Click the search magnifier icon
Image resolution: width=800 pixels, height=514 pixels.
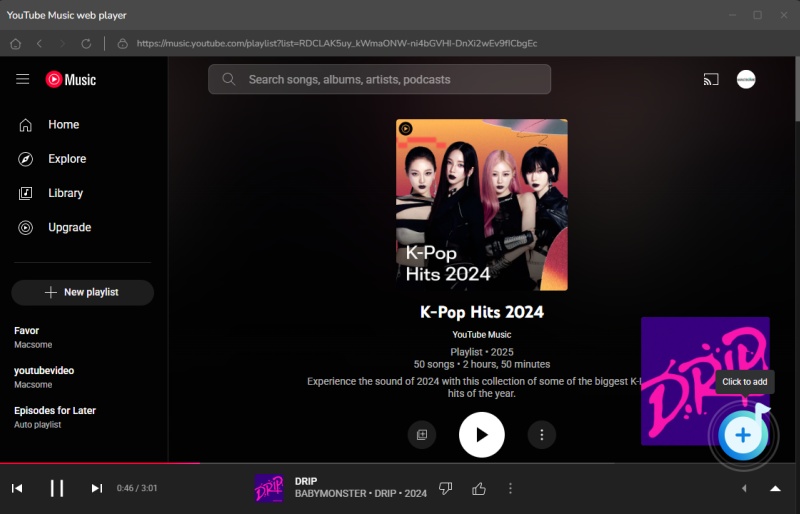[x=229, y=79]
